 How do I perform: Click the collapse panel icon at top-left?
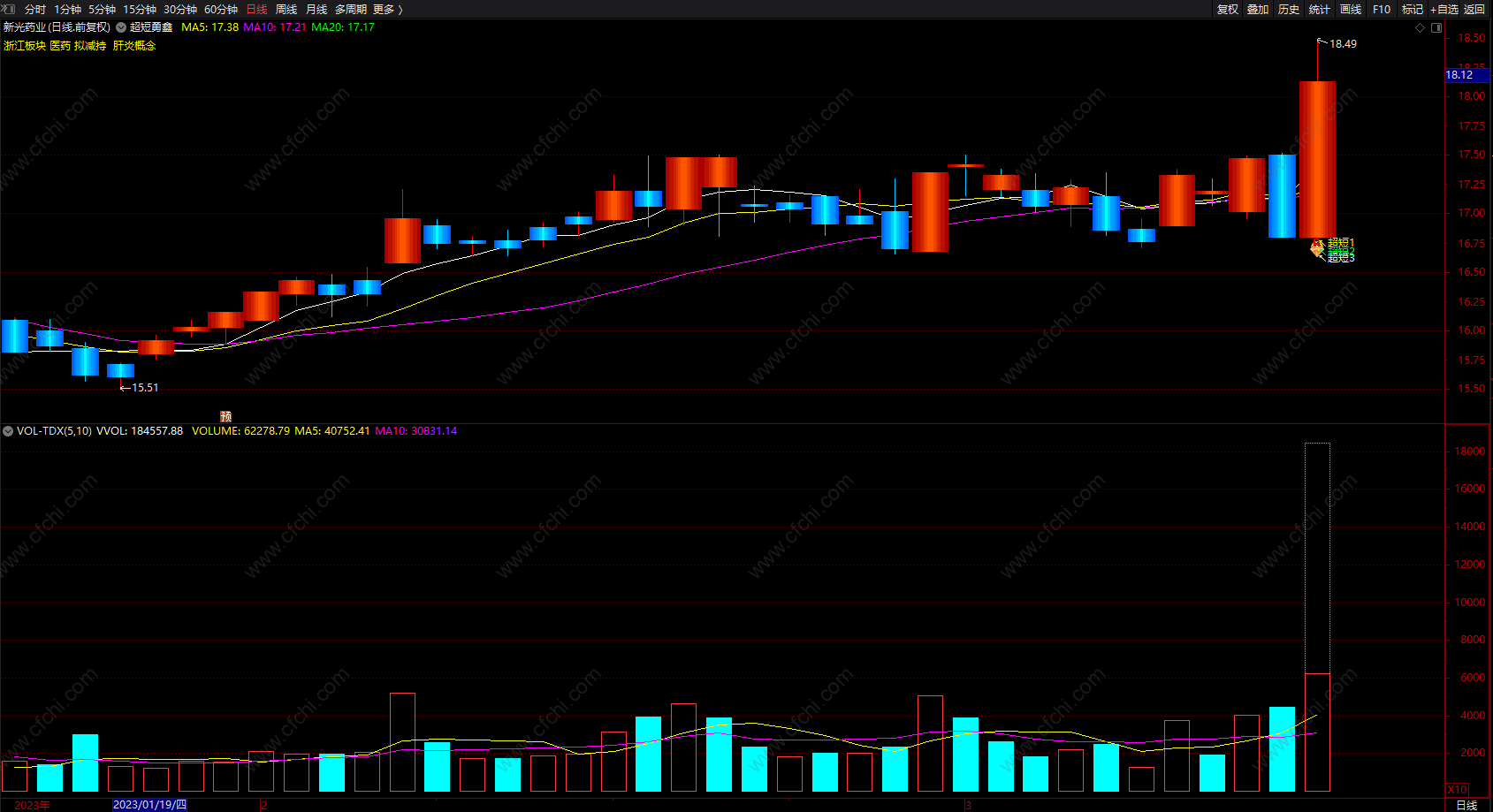click(x=9, y=9)
